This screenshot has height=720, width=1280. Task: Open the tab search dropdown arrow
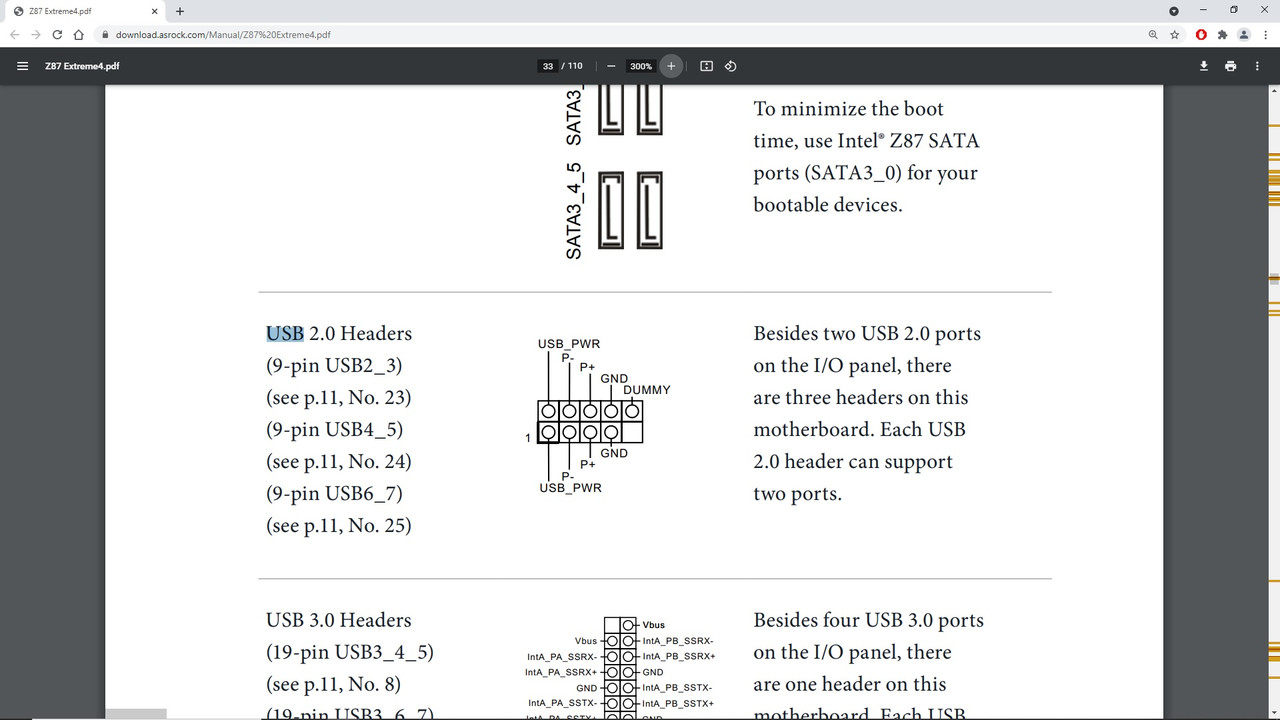click(x=1175, y=10)
